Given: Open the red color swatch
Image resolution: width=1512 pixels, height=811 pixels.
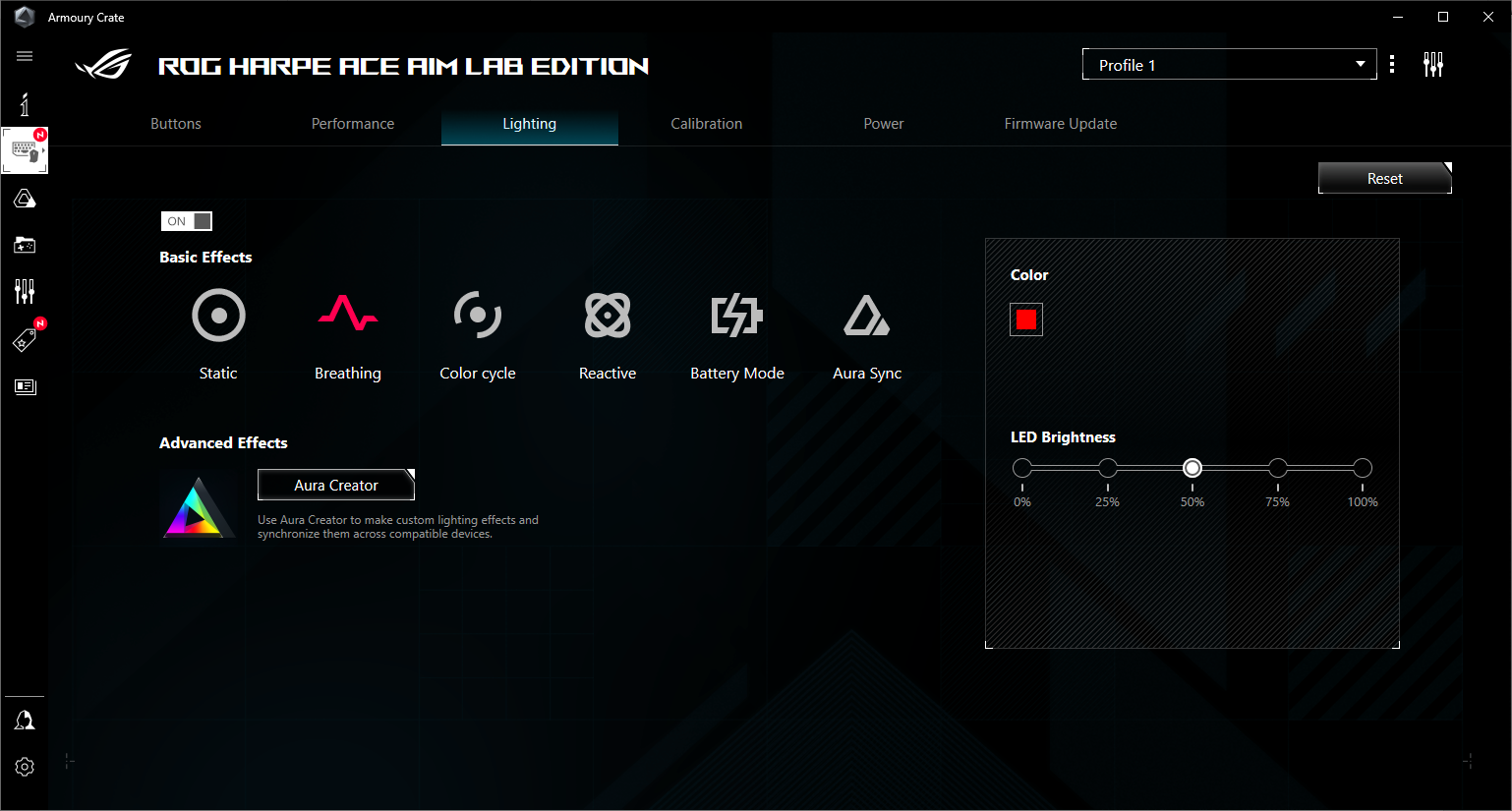Looking at the screenshot, I should coord(1026,319).
